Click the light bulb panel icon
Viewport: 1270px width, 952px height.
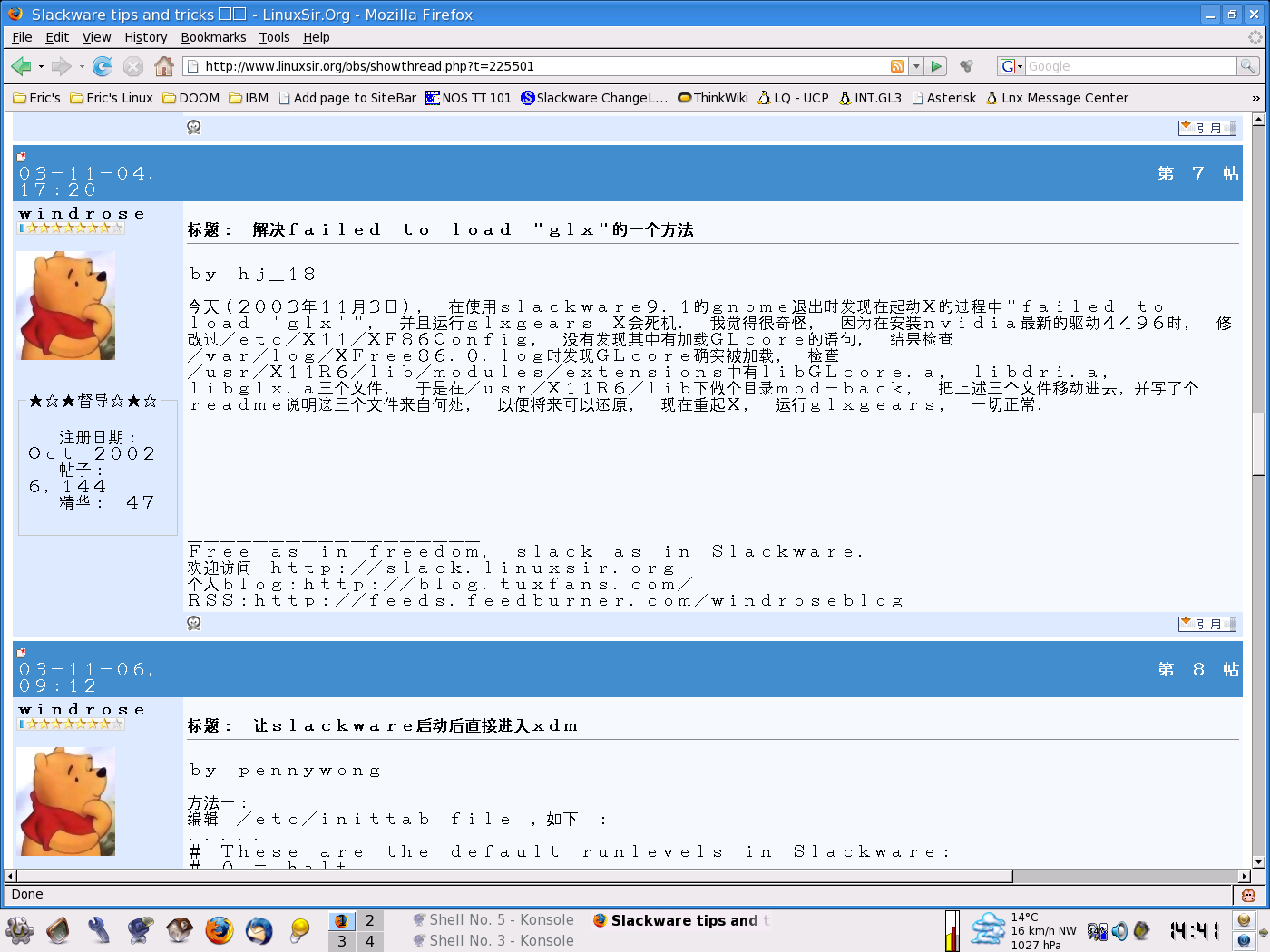[x=299, y=930]
